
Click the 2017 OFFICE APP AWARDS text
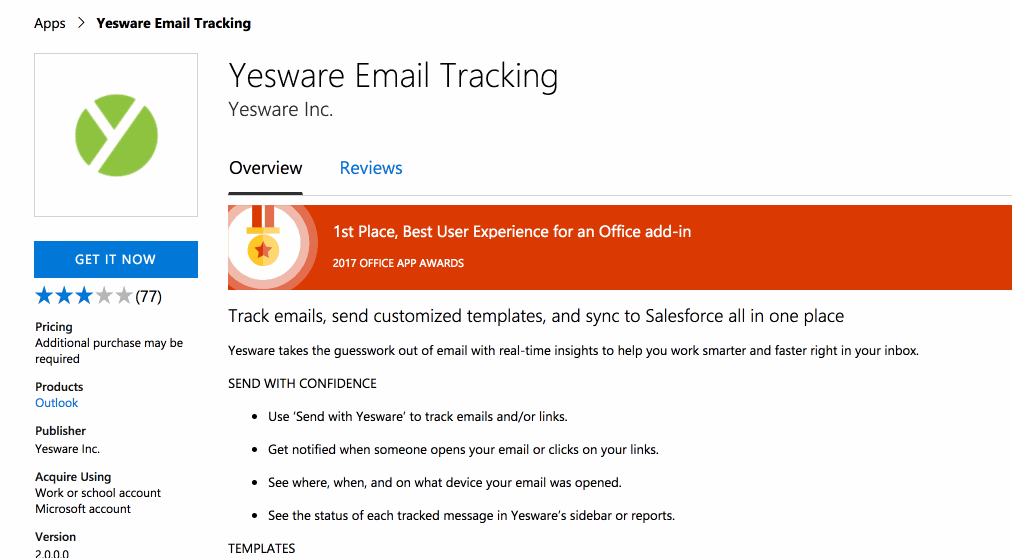point(398,263)
